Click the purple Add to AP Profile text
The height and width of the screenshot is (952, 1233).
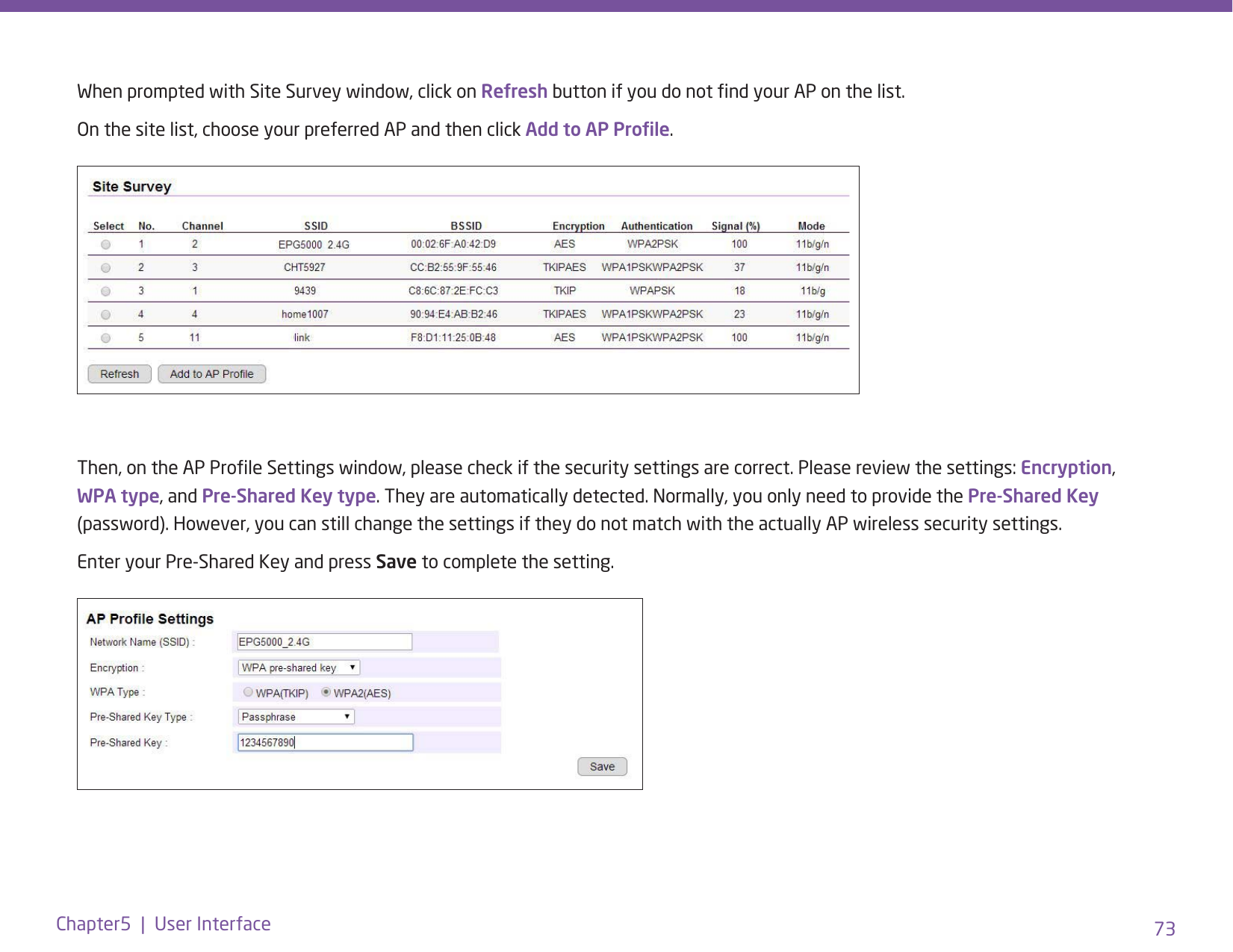[x=597, y=129]
